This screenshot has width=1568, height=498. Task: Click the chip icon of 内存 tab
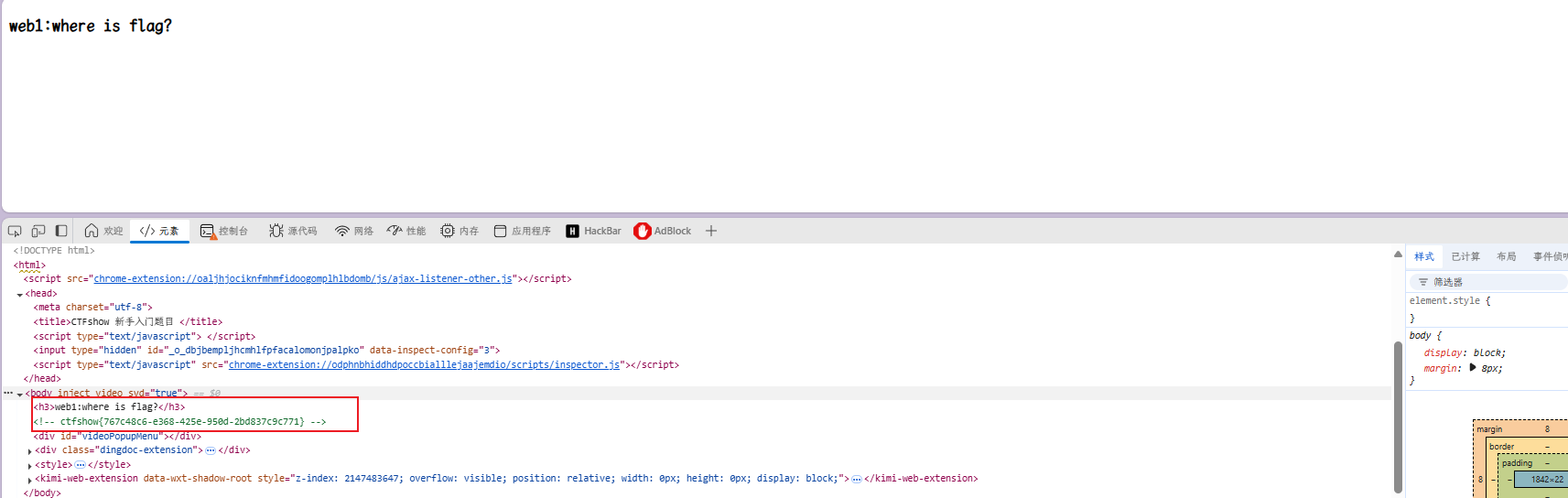click(448, 231)
